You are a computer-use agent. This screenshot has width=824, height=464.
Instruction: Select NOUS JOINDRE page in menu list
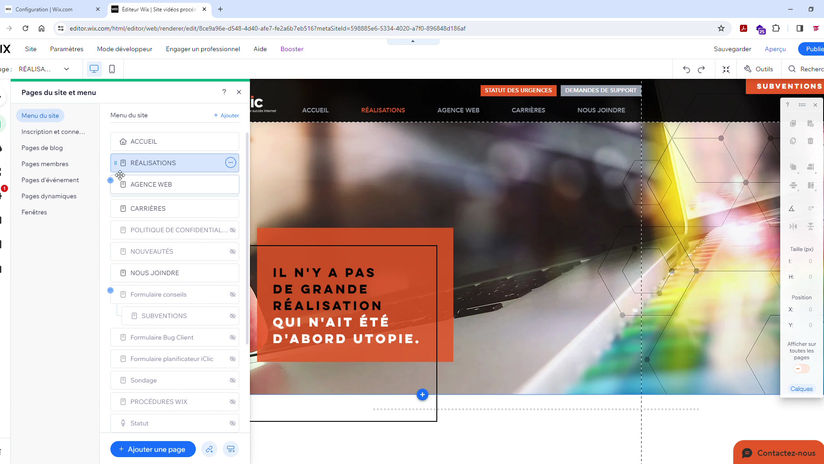tap(174, 273)
